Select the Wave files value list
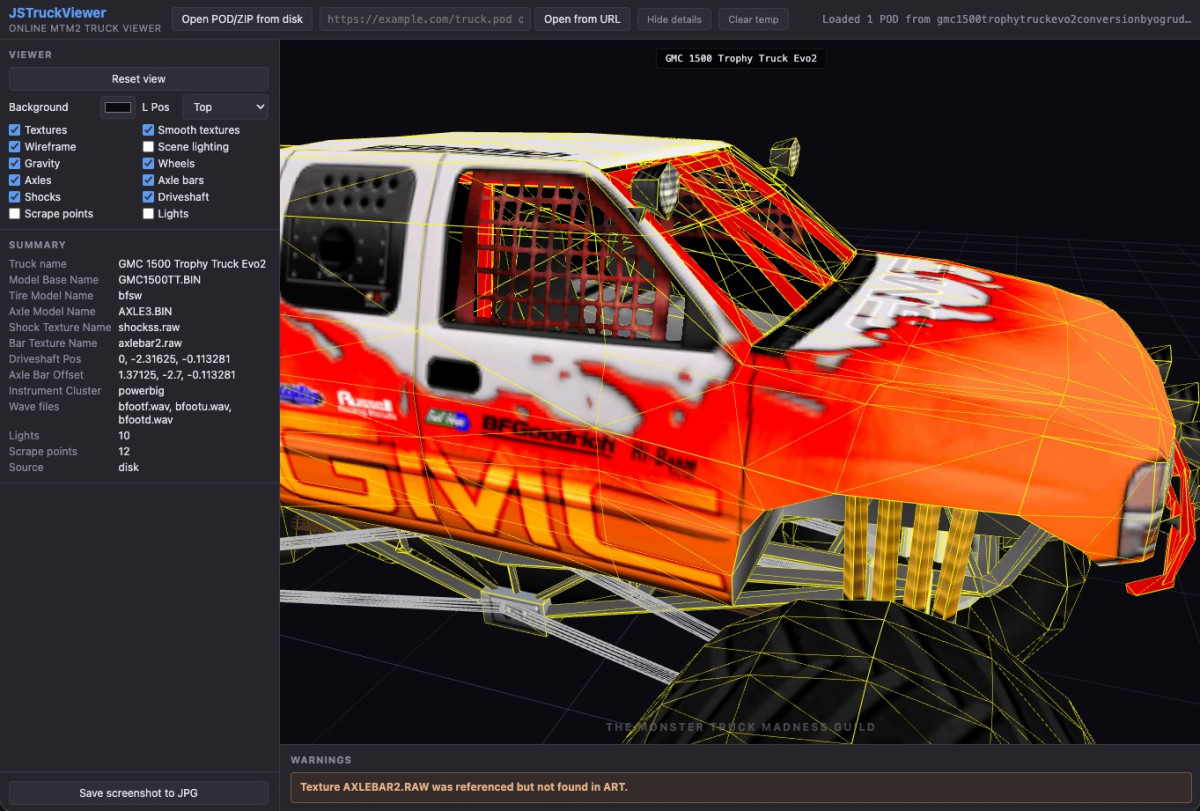The height and width of the screenshot is (811, 1200). coord(175,413)
